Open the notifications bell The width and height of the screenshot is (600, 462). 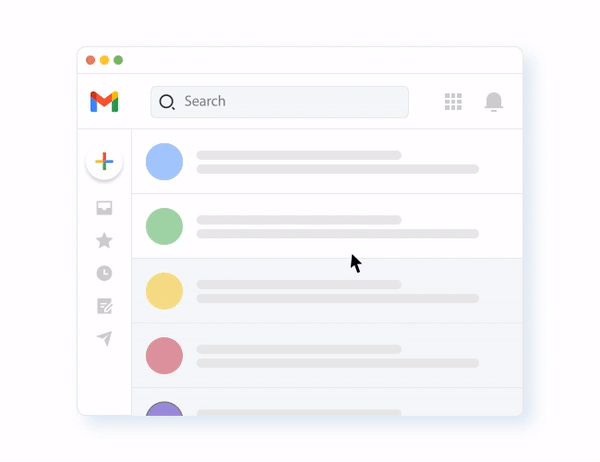[x=494, y=102]
